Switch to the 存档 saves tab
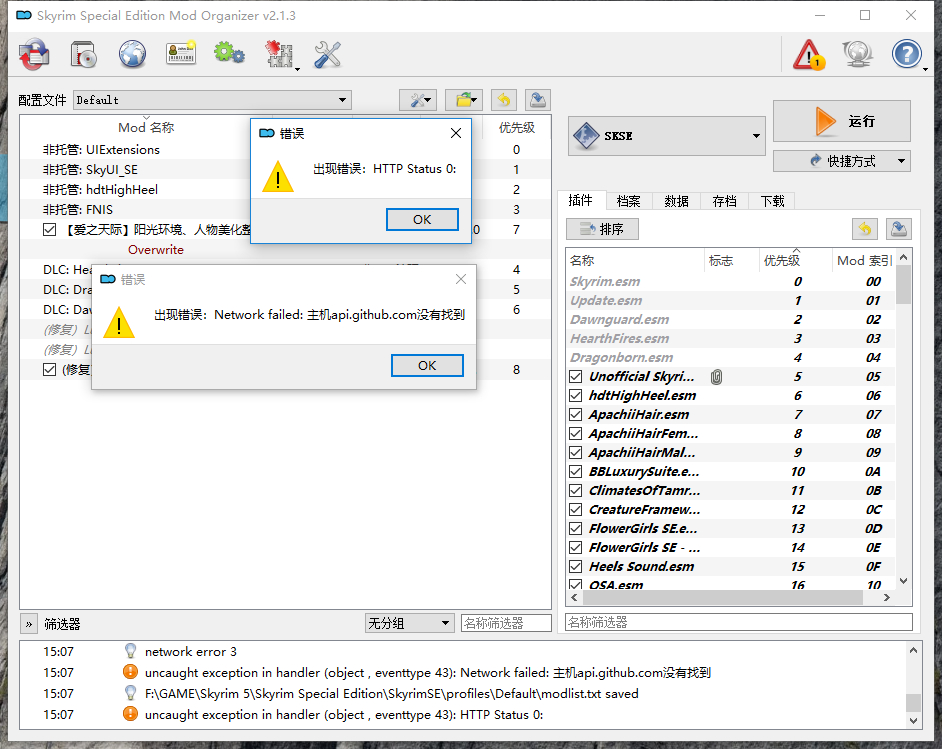 tap(725, 201)
